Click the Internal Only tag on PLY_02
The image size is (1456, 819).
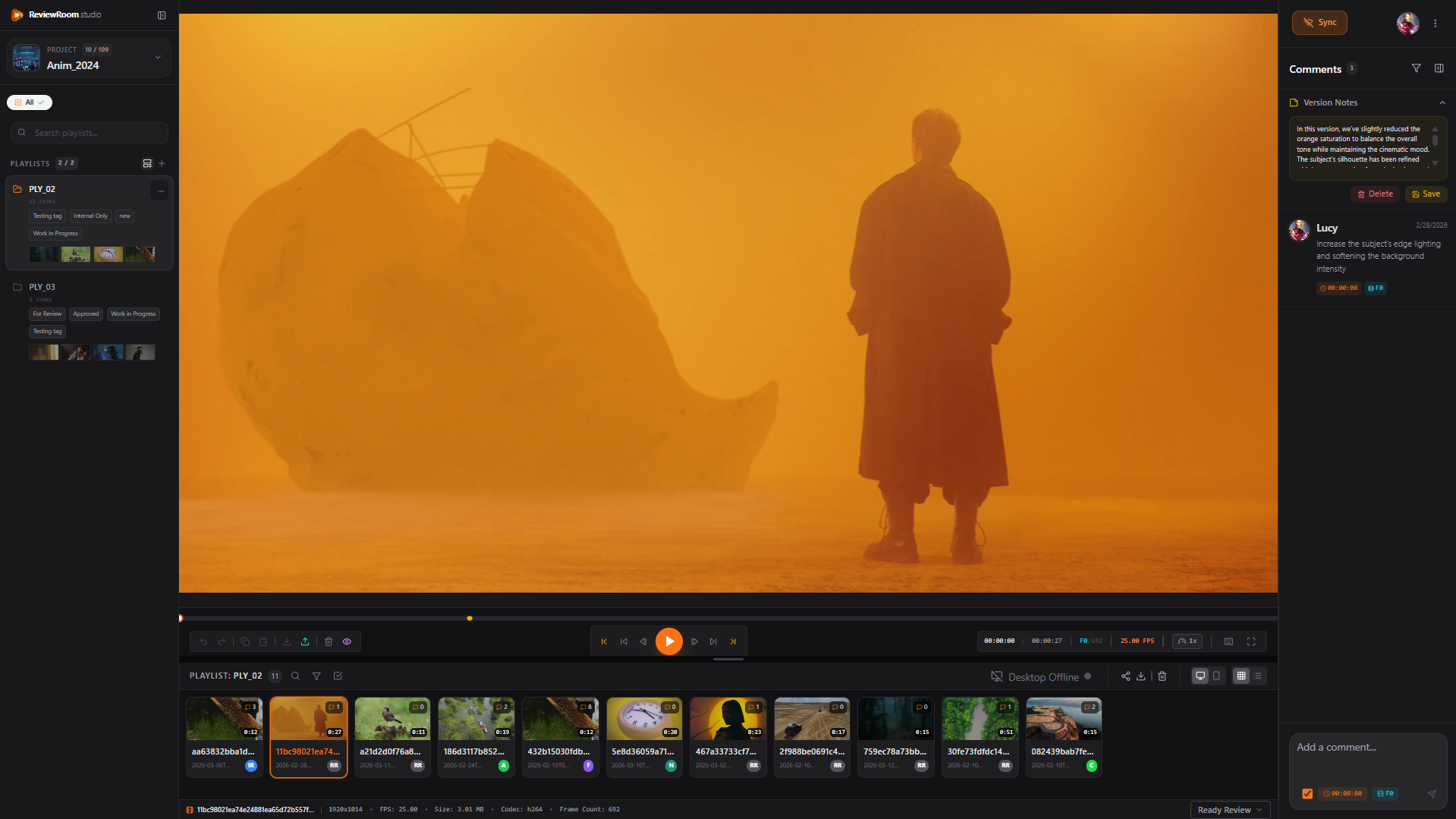point(90,216)
